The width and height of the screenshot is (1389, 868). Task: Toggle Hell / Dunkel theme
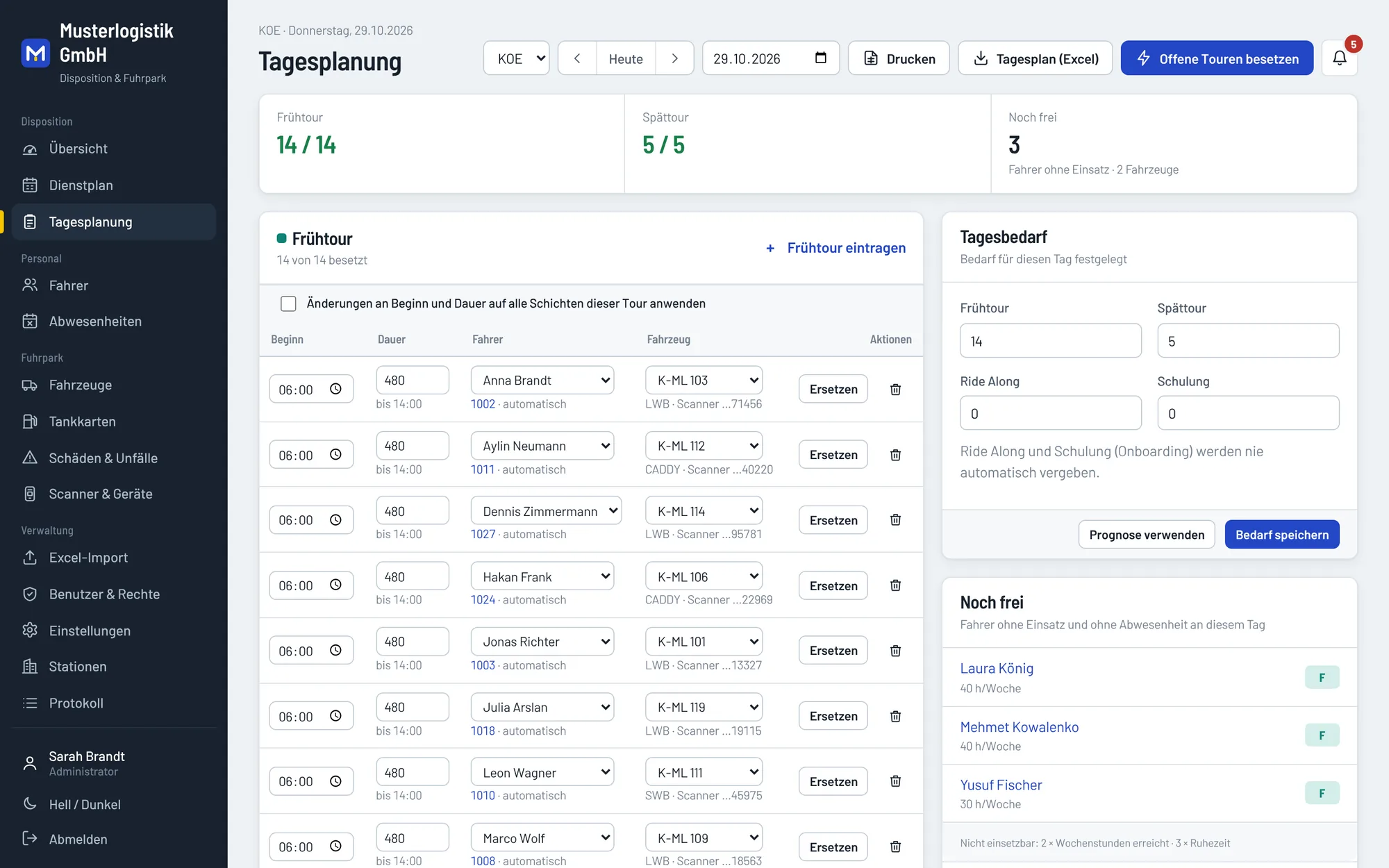click(x=84, y=804)
